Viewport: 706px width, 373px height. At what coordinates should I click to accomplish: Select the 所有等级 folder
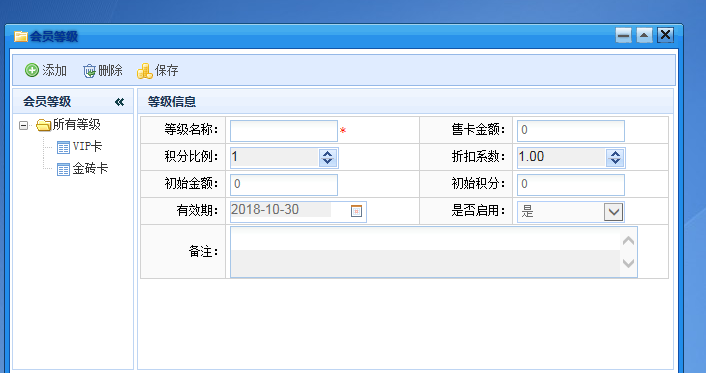68,124
